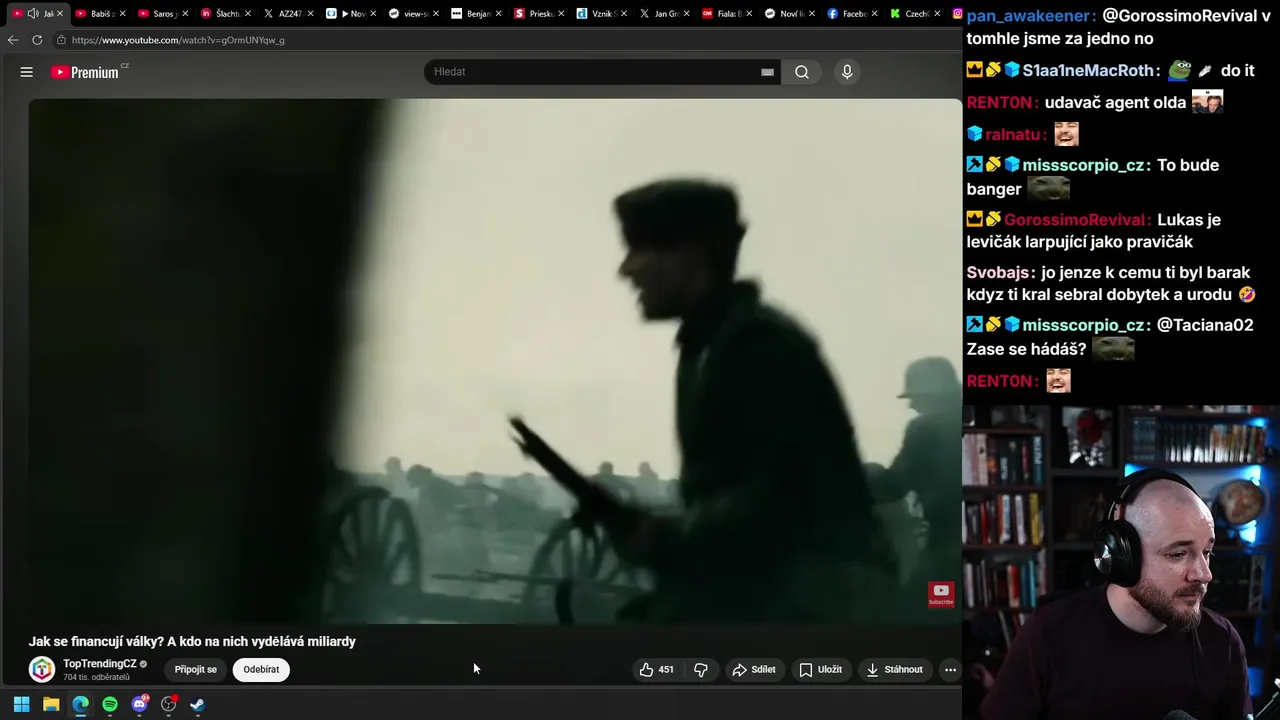
Task: Open Discord from taskbar
Action: pos(139,704)
